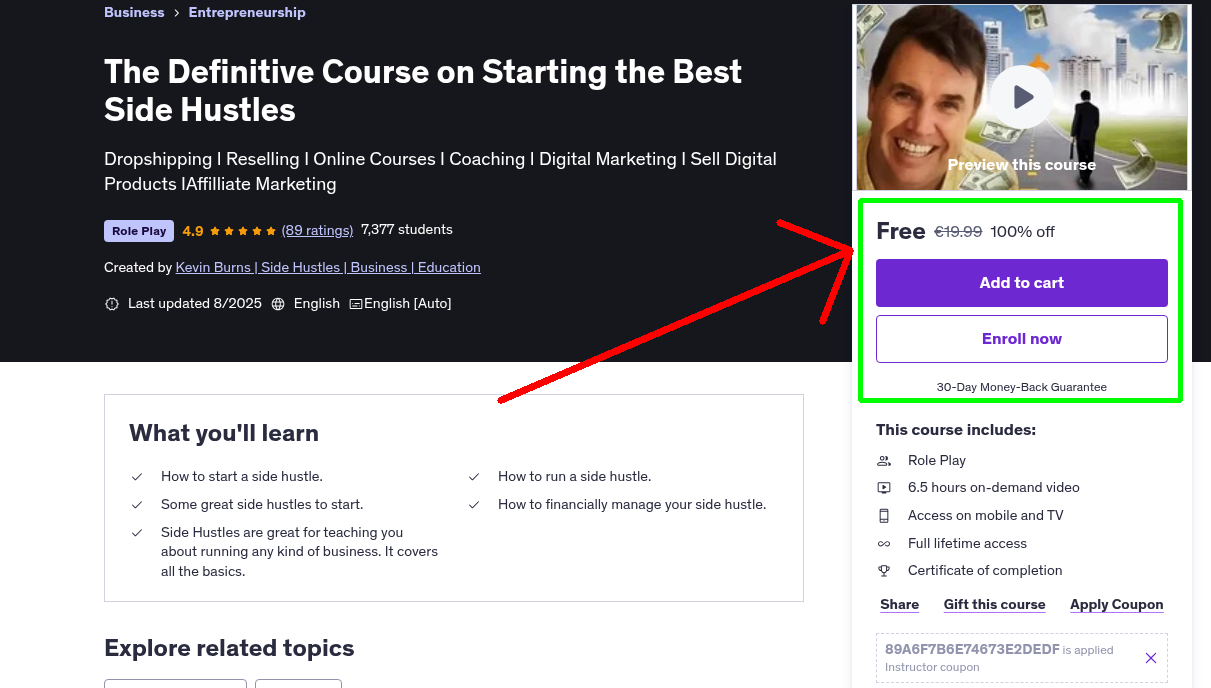Open the Business breadcrumb category
This screenshot has width=1211, height=688.
(x=134, y=12)
